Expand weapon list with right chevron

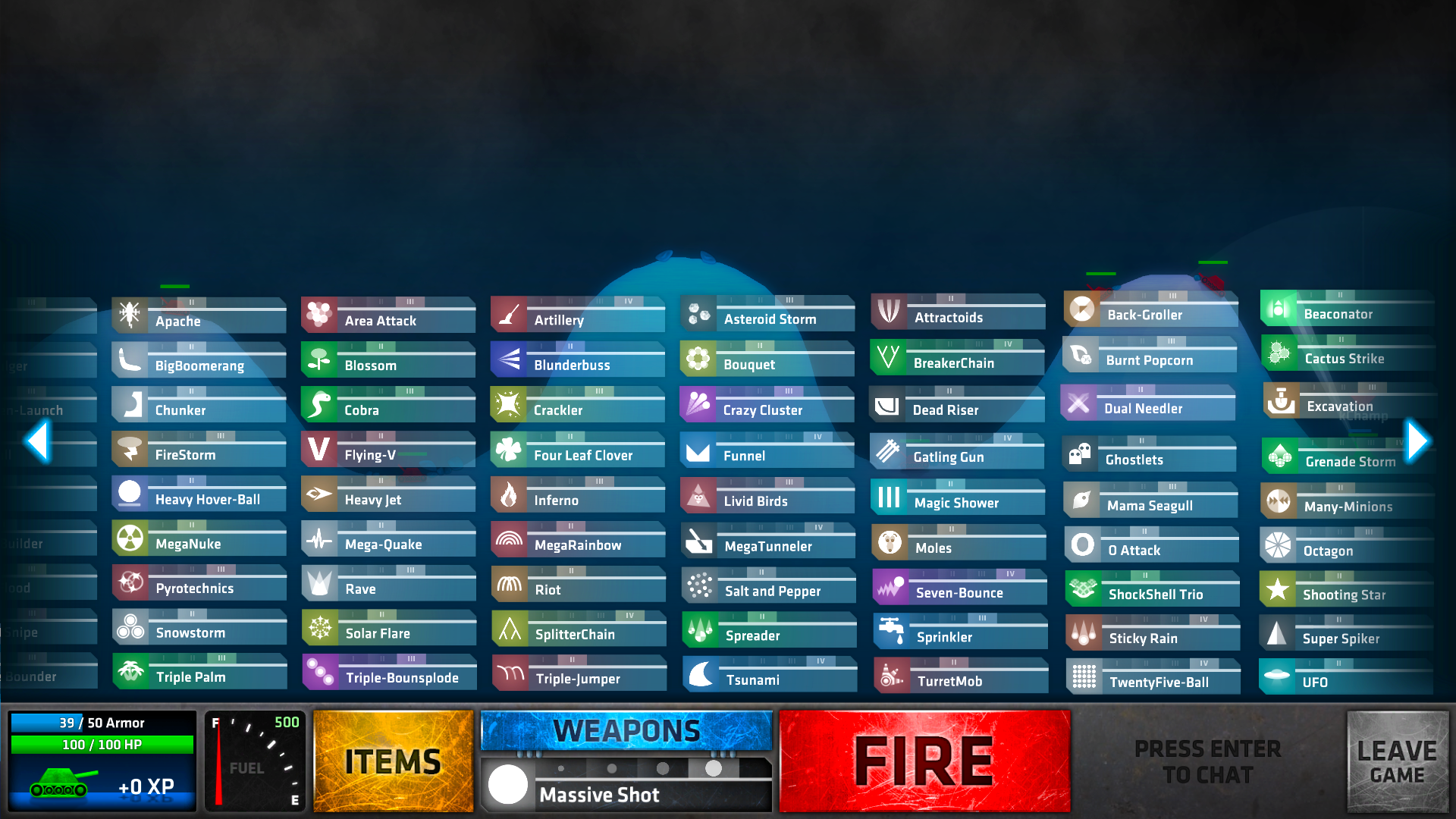coord(1418,443)
